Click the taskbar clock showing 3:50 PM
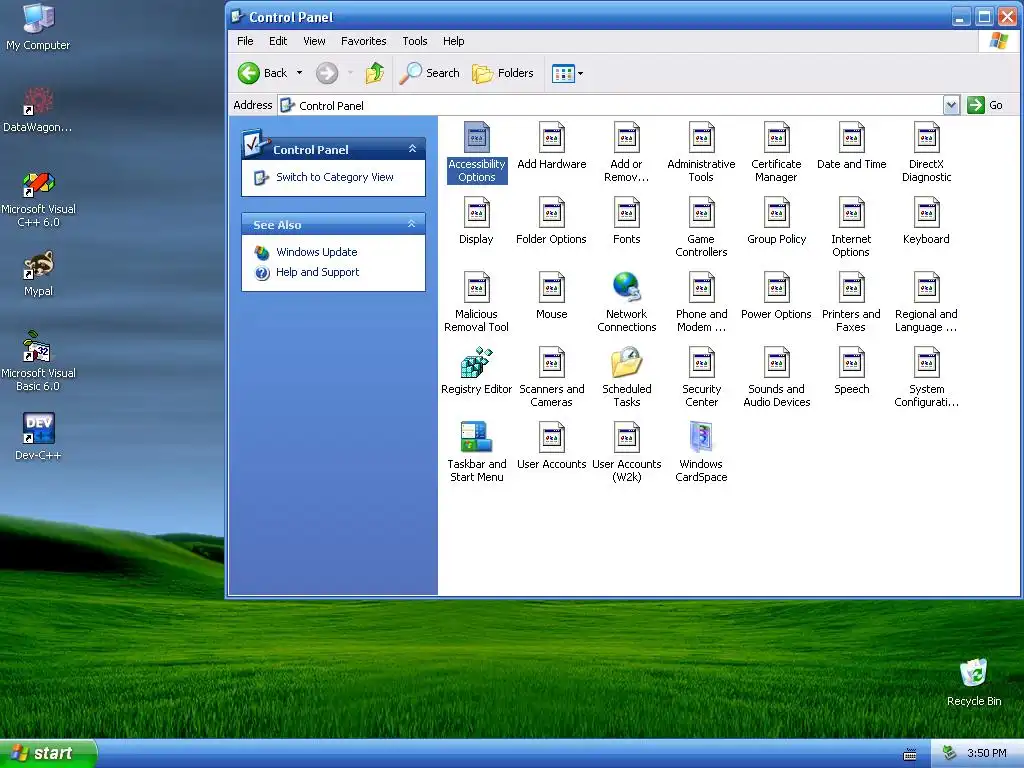Viewport: 1024px width, 768px height. tap(986, 753)
